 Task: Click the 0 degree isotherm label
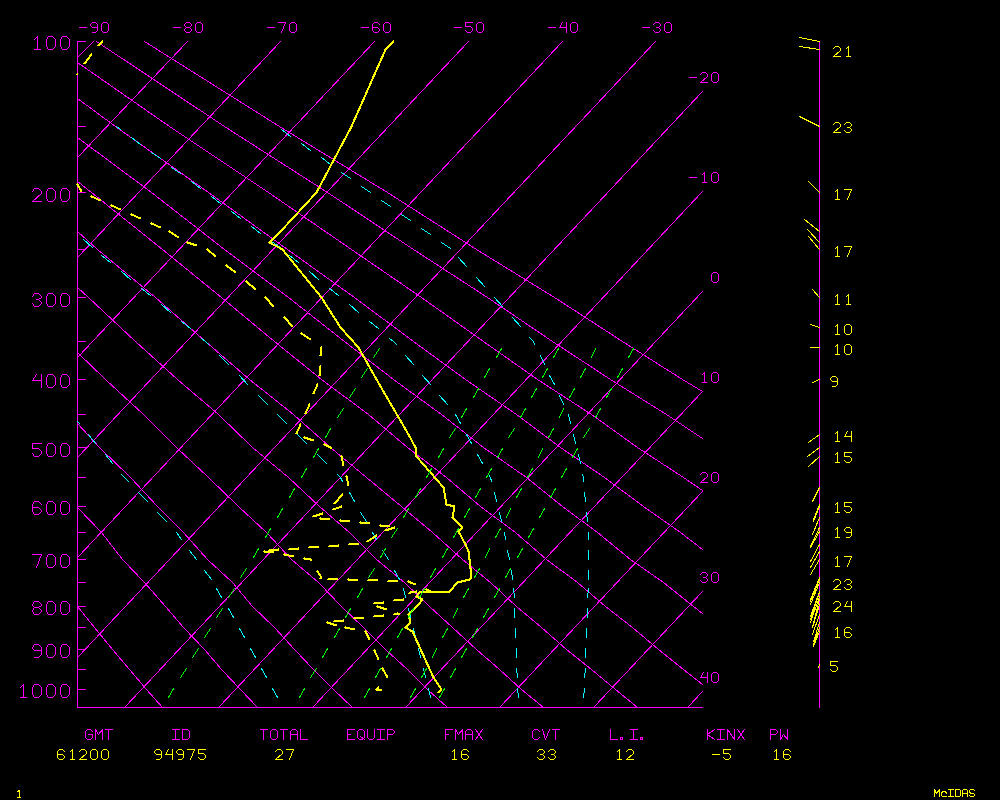point(714,278)
